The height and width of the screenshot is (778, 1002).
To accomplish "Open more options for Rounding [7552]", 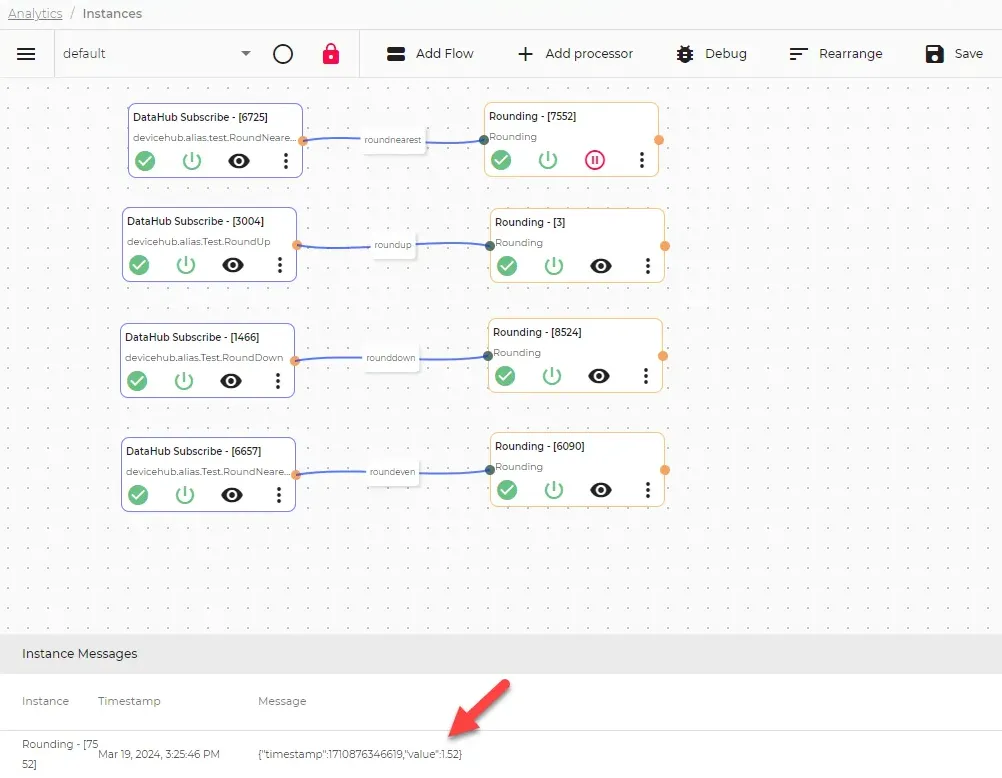I will (642, 160).
